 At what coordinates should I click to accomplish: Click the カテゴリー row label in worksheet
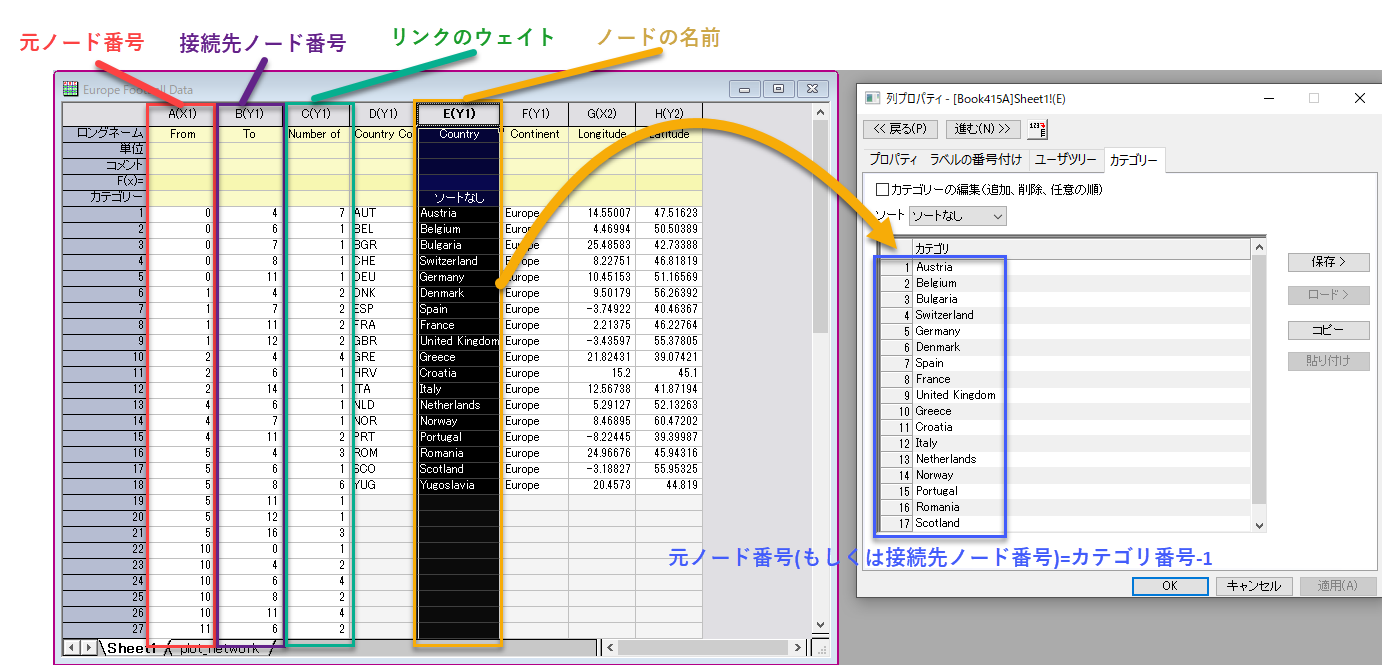pyautogui.click(x=105, y=197)
